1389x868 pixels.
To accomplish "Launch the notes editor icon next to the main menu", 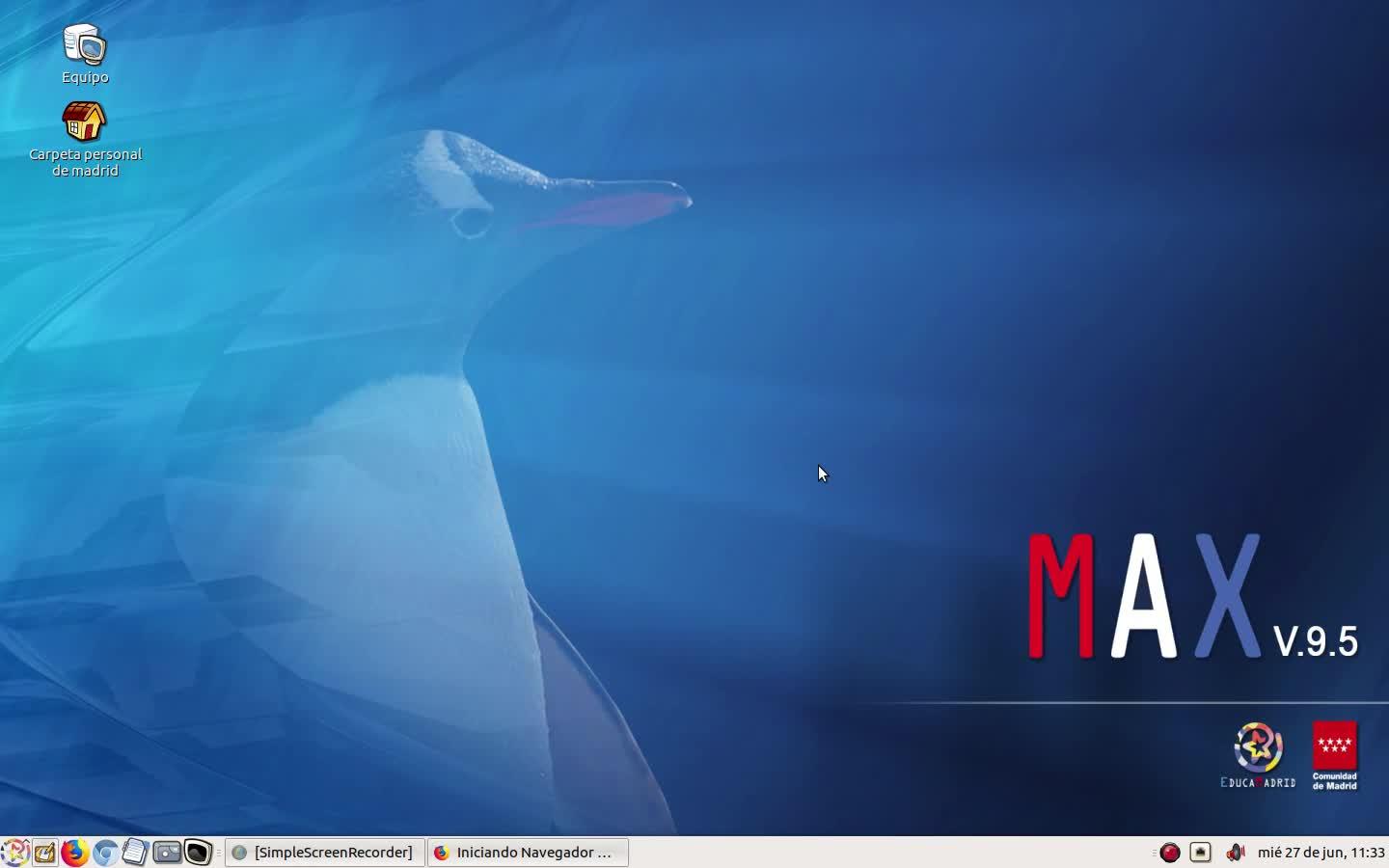I will pyautogui.click(x=44, y=853).
